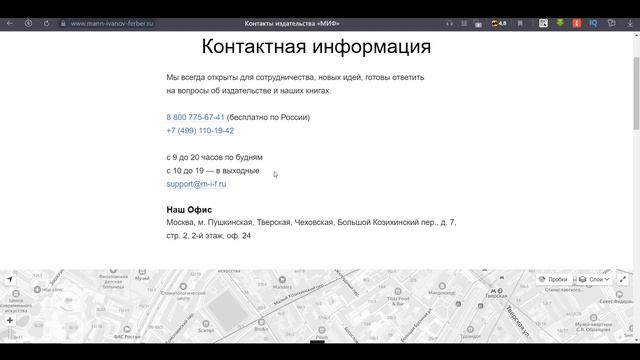Click the Тверская metro station marker on map
This screenshot has width=640, height=360.
(x=496, y=293)
